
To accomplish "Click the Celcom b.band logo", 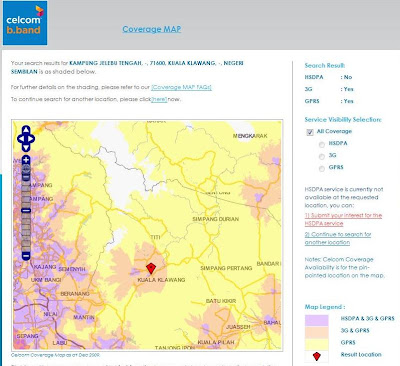I will [x=25, y=23].
